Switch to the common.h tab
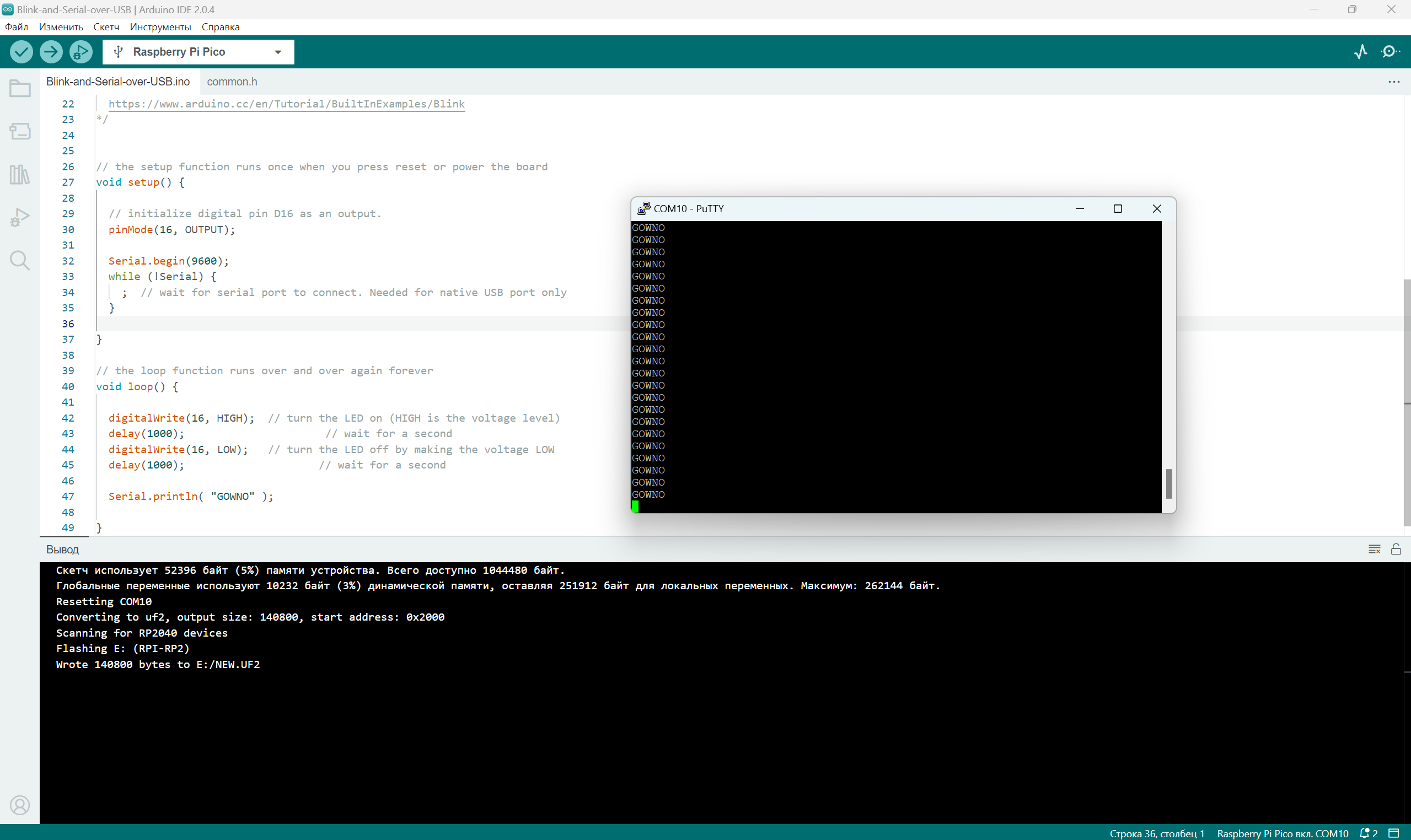 [x=232, y=82]
